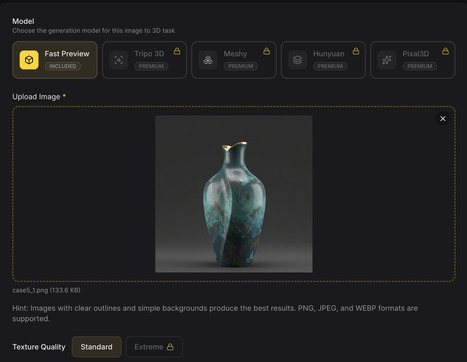Image resolution: width=467 pixels, height=362 pixels.
Task: Select Standard texture quality
Action: [x=97, y=347]
